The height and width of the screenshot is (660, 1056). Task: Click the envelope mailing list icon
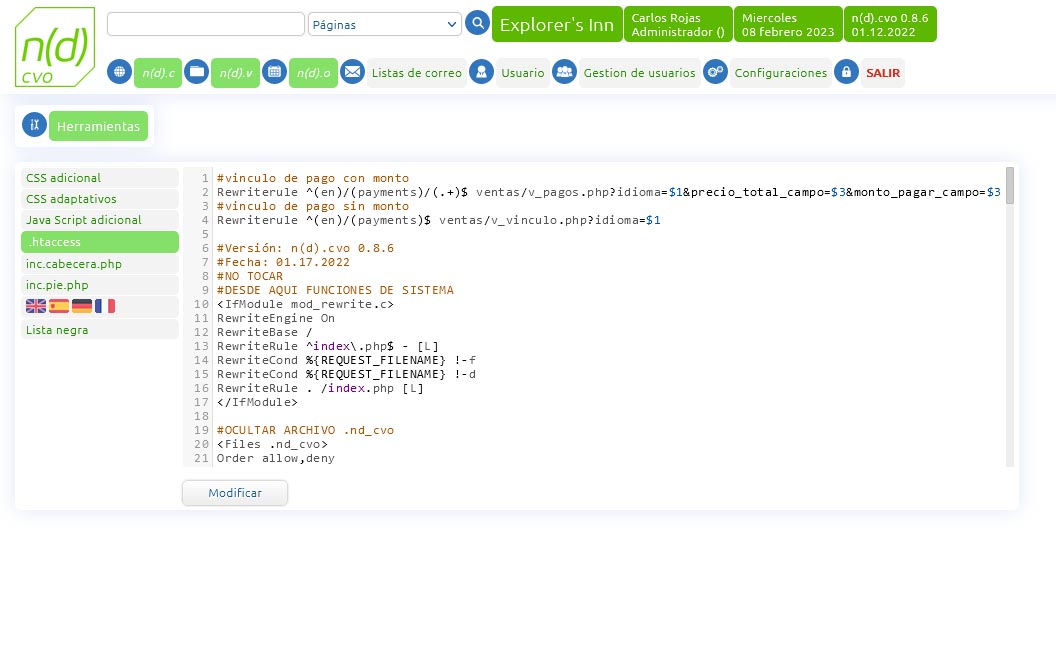[352, 71]
